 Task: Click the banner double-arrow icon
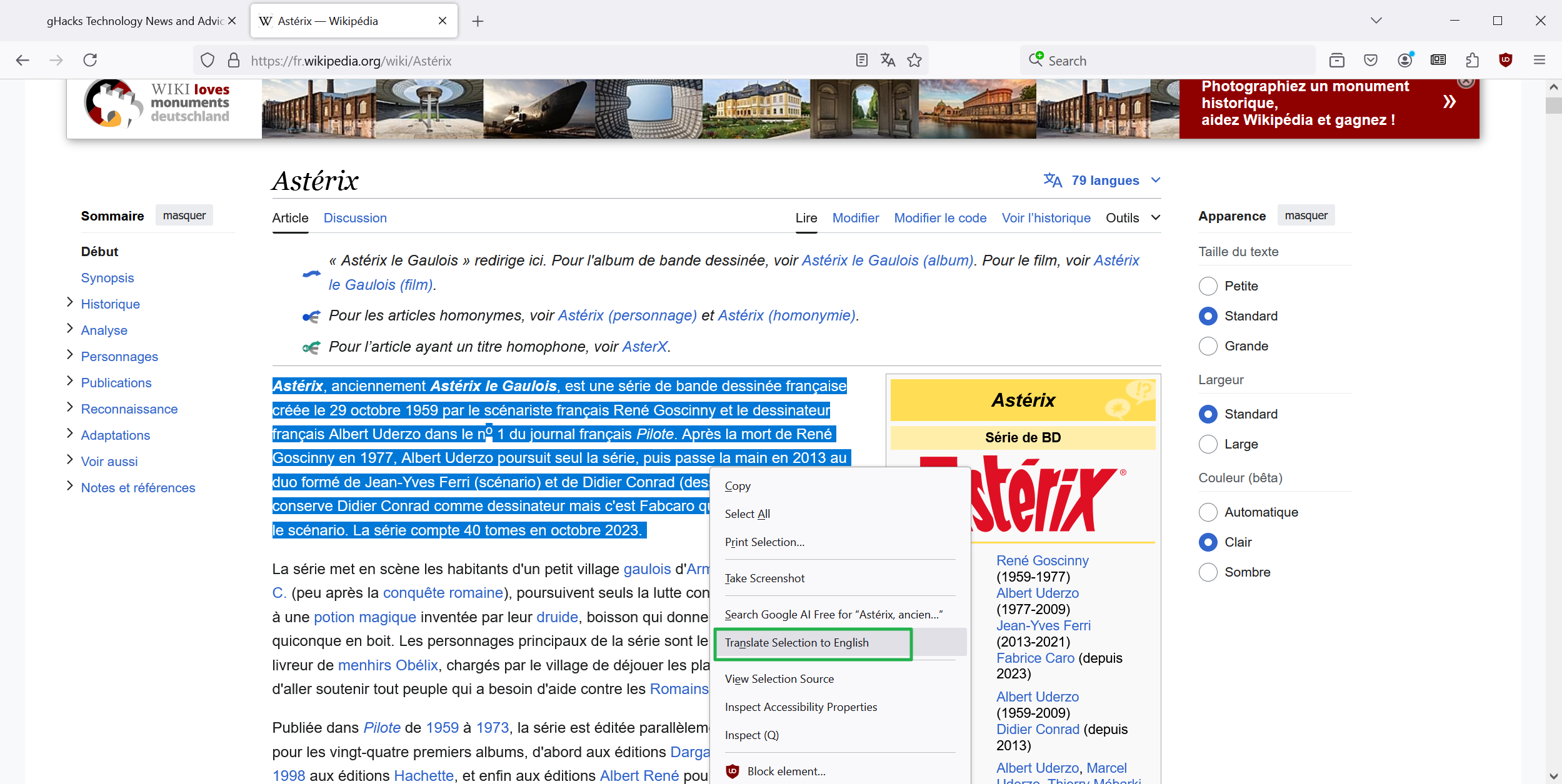(x=1449, y=102)
